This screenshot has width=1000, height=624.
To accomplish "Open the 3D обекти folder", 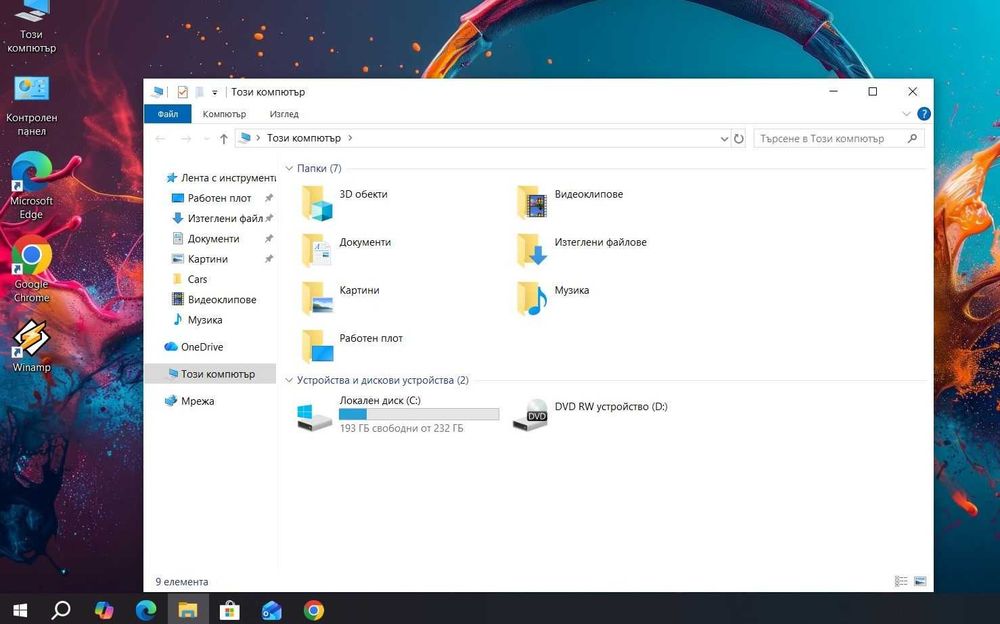I will (344, 203).
